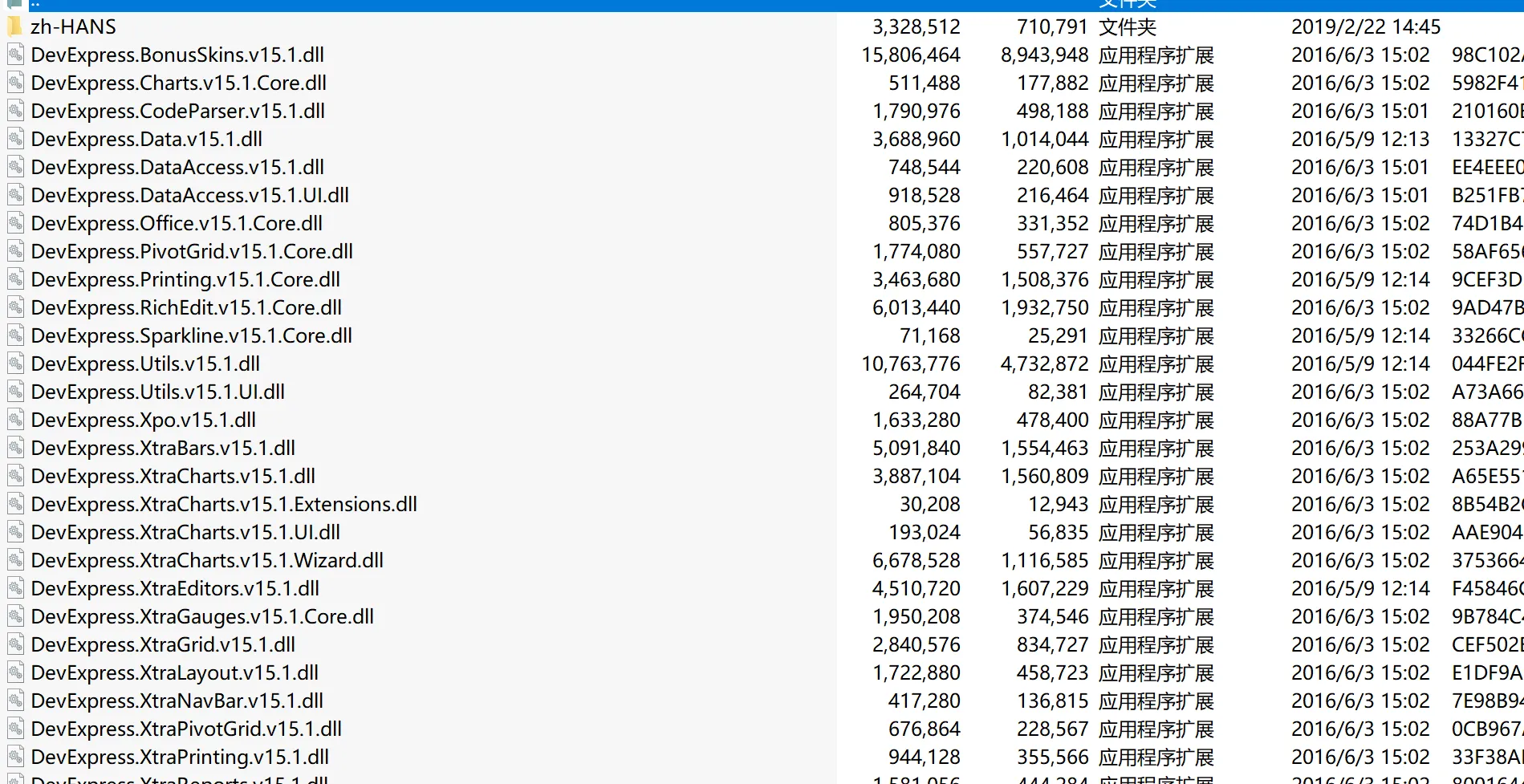Select DevExpress.RichEdit.v15.1.Core.dll file
This screenshot has width=1524, height=784.
click(186, 308)
